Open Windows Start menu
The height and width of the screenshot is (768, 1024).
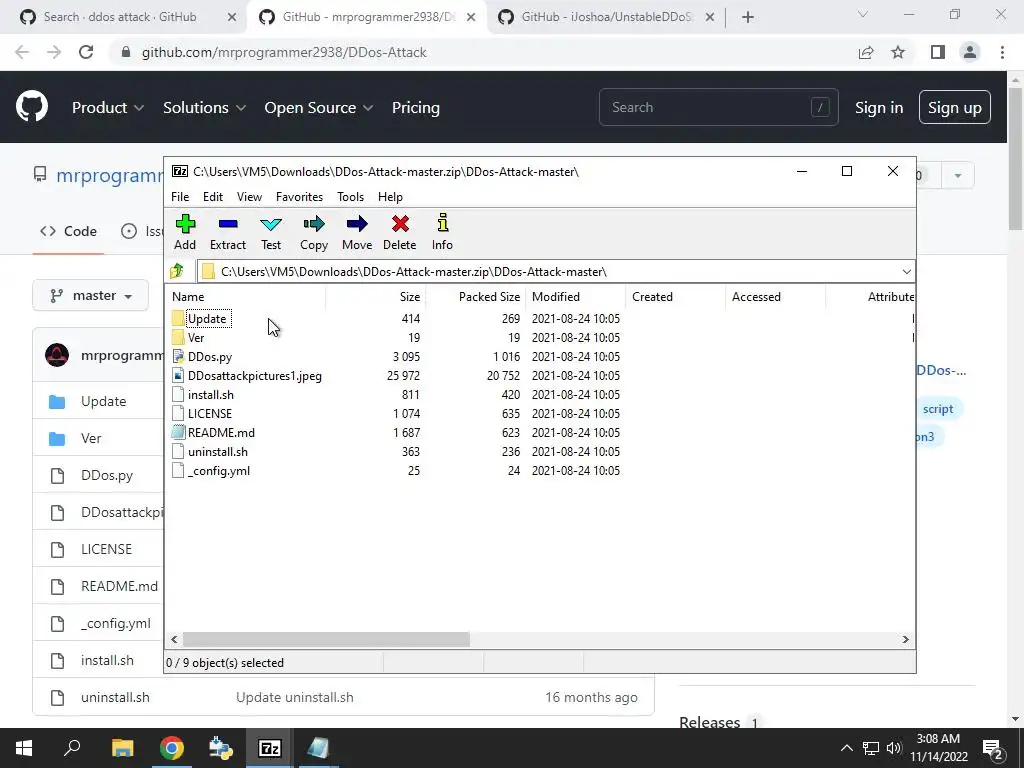coord(24,748)
